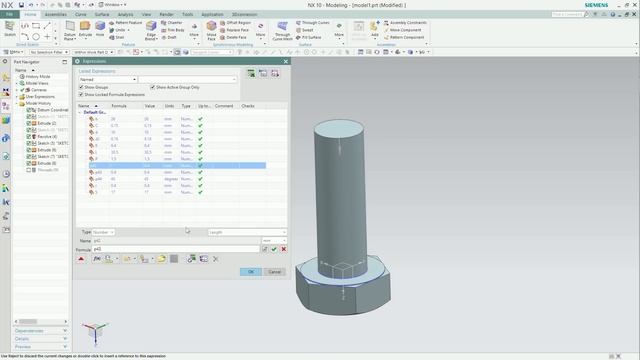640x360 pixels.
Task: Collapse the Default Group row
Action: [x=80, y=112]
